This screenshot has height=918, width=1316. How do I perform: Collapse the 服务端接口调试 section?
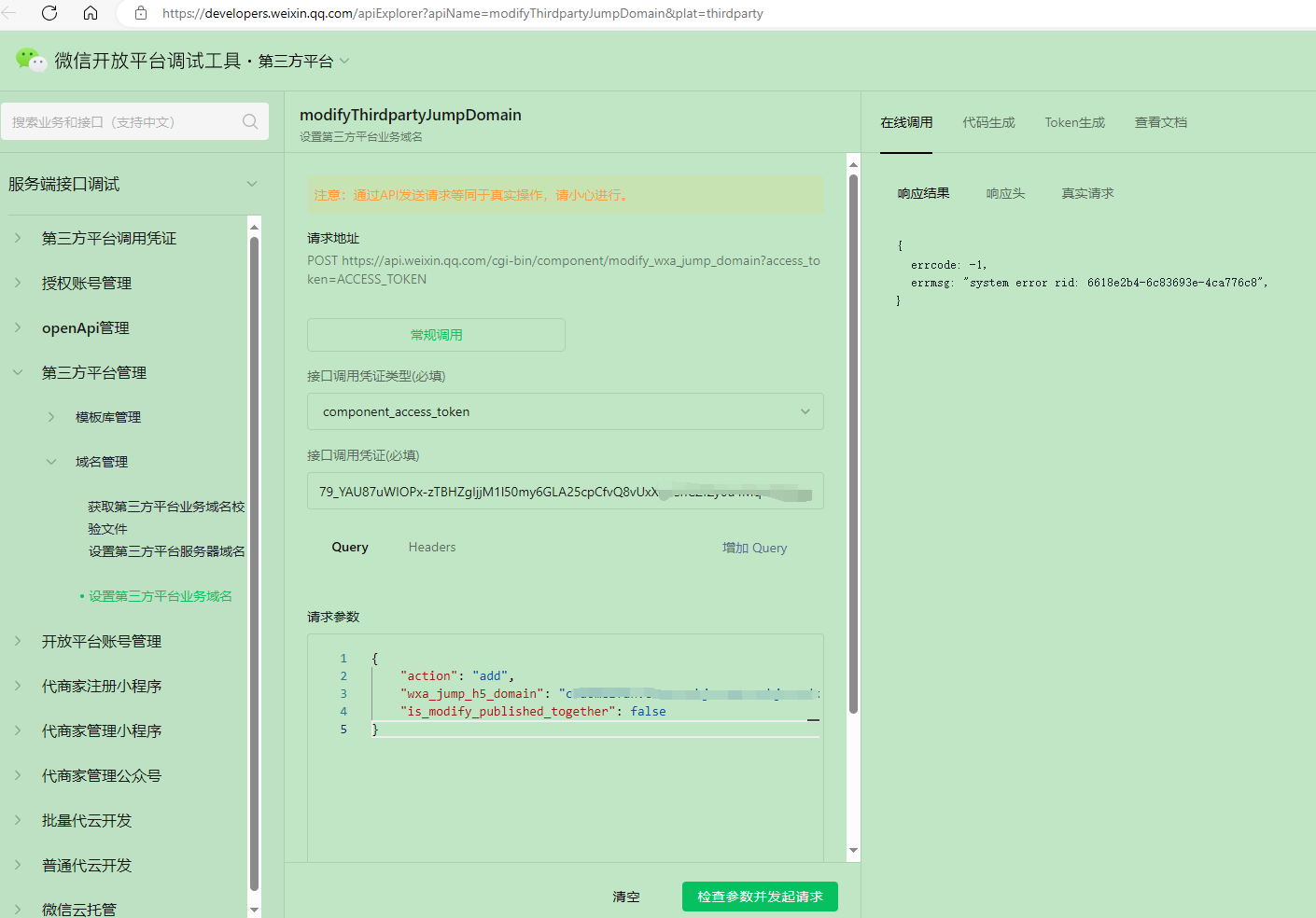pos(252,184)
